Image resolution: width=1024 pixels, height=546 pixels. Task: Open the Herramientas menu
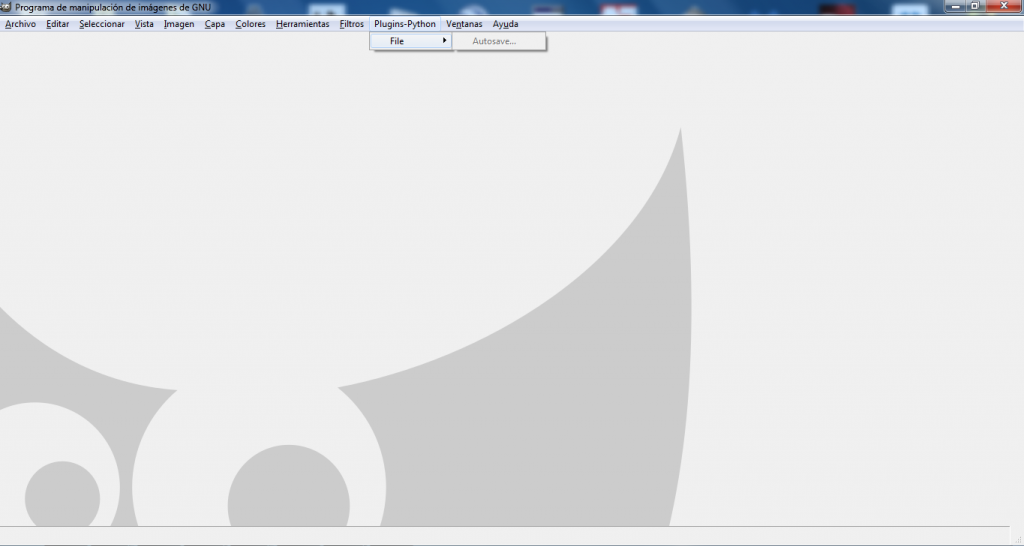pos(302,24)
